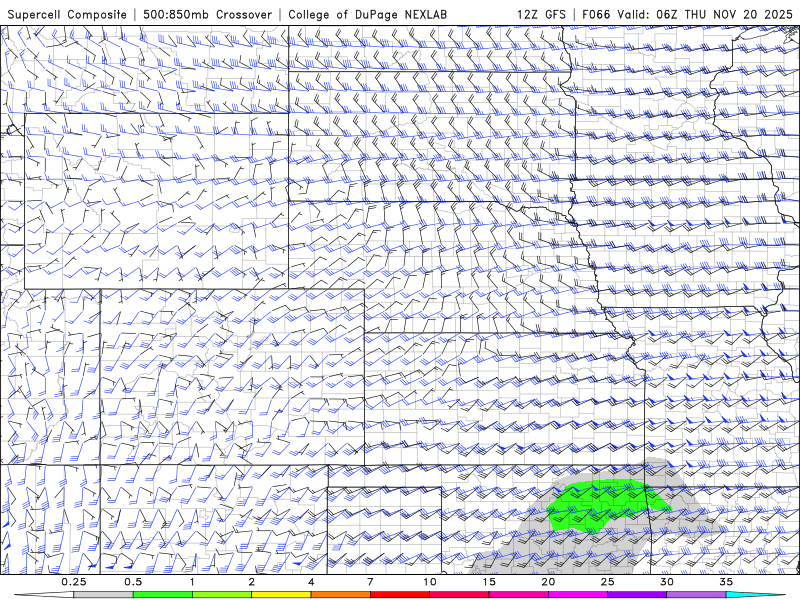Click the '15' legend value
Screen dimensions: 800x600
pos(489,582)
